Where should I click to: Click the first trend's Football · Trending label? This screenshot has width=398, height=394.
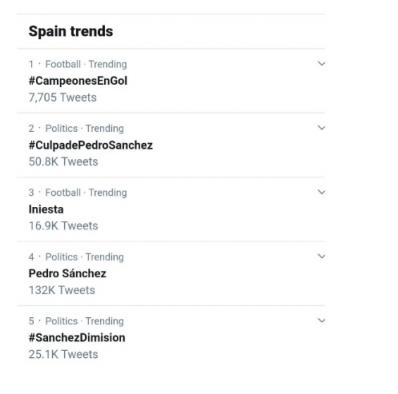pos(86,64)
